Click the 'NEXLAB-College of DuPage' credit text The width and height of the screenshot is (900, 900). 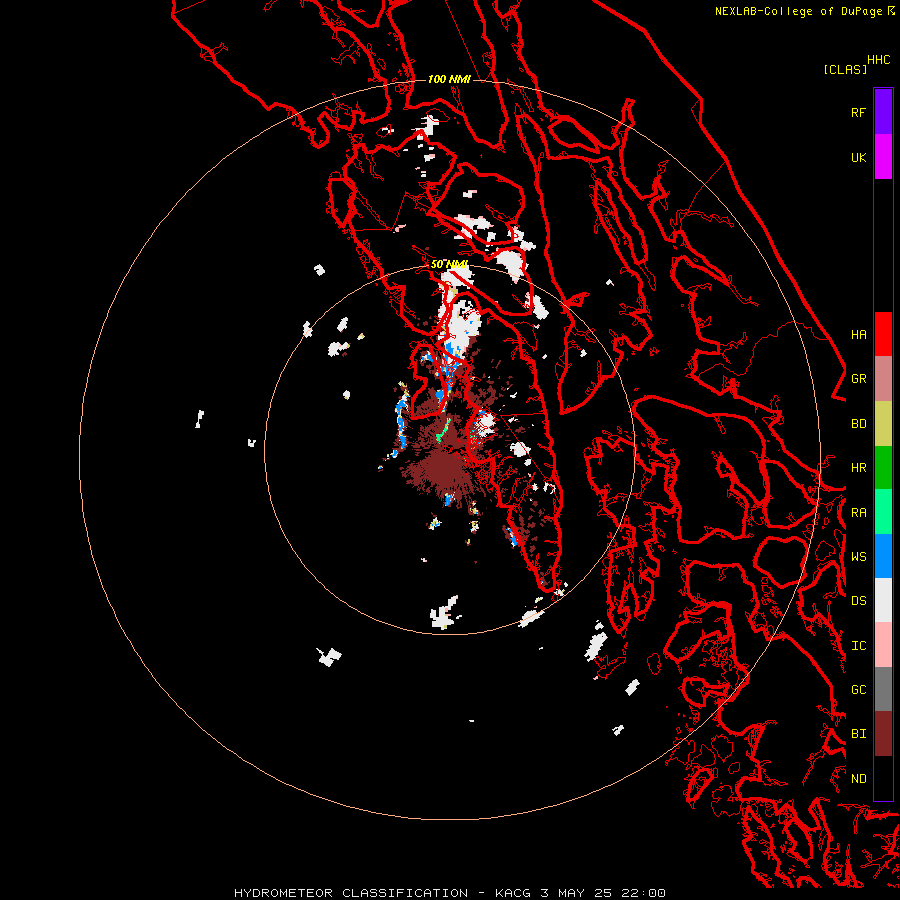pos(798,11)
